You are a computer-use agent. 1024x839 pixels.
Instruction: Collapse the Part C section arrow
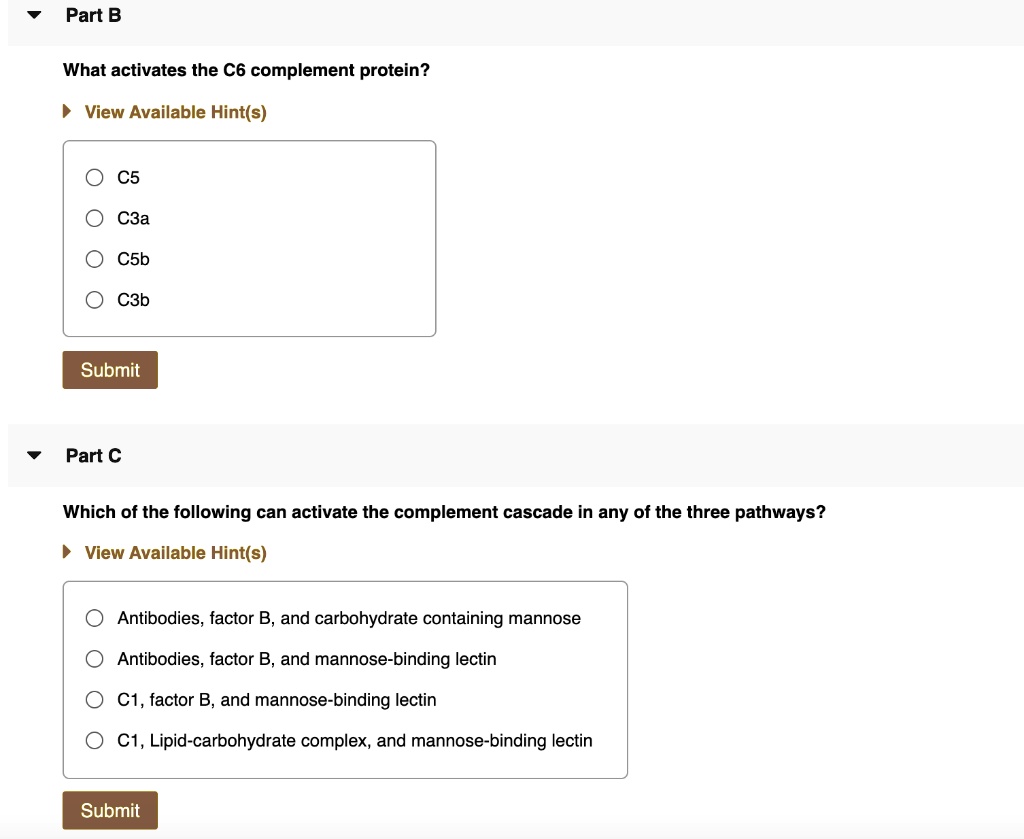tap(35, 456)
